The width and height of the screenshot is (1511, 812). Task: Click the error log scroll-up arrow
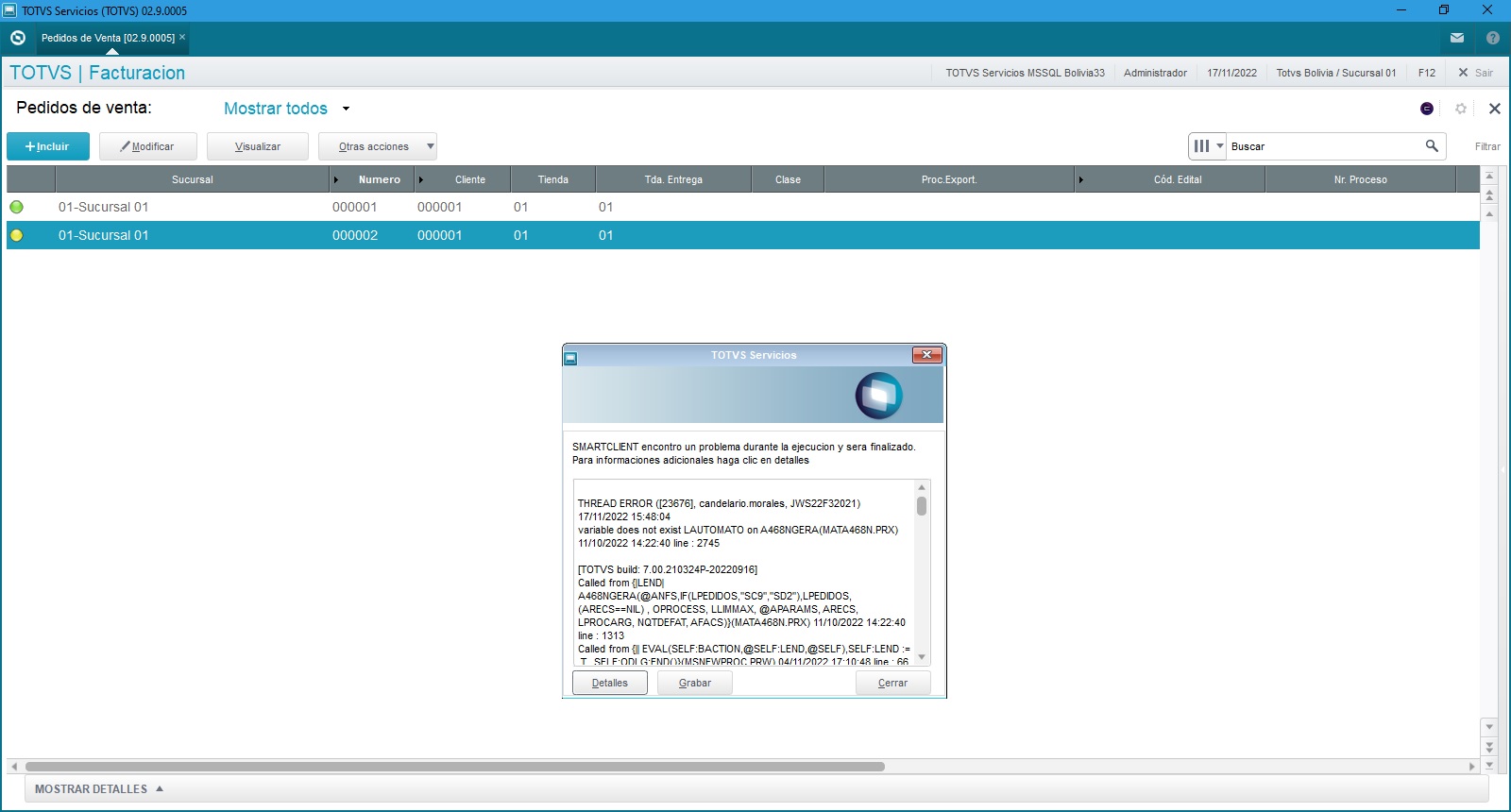[922, 487]
